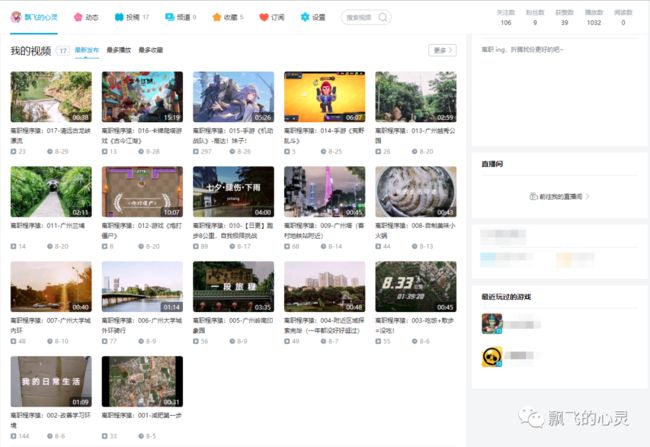
Task: Open video 006 bridge thumbnail with 01:14 duration
Action: click(x=142, y=287)
